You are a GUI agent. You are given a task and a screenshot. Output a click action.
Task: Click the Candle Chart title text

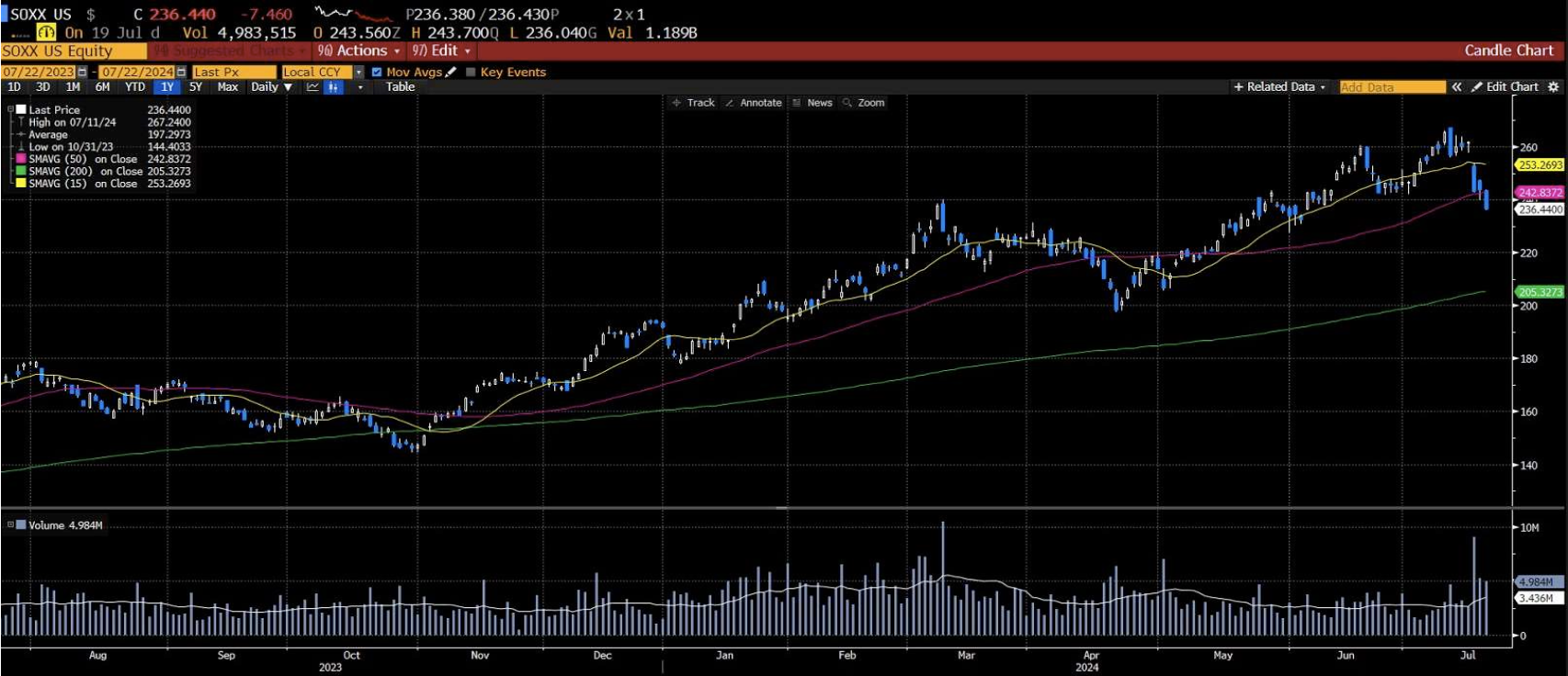[1508, 51]
